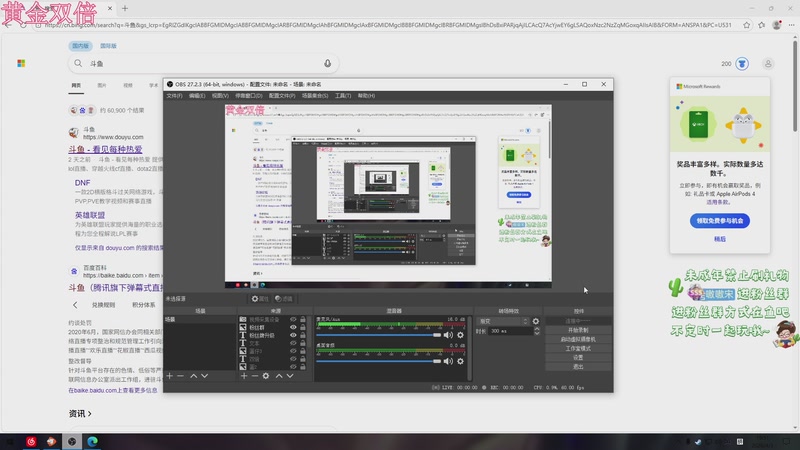Expand the 资讯 section chevron
800x450 pixels.
tap(90, 414)
